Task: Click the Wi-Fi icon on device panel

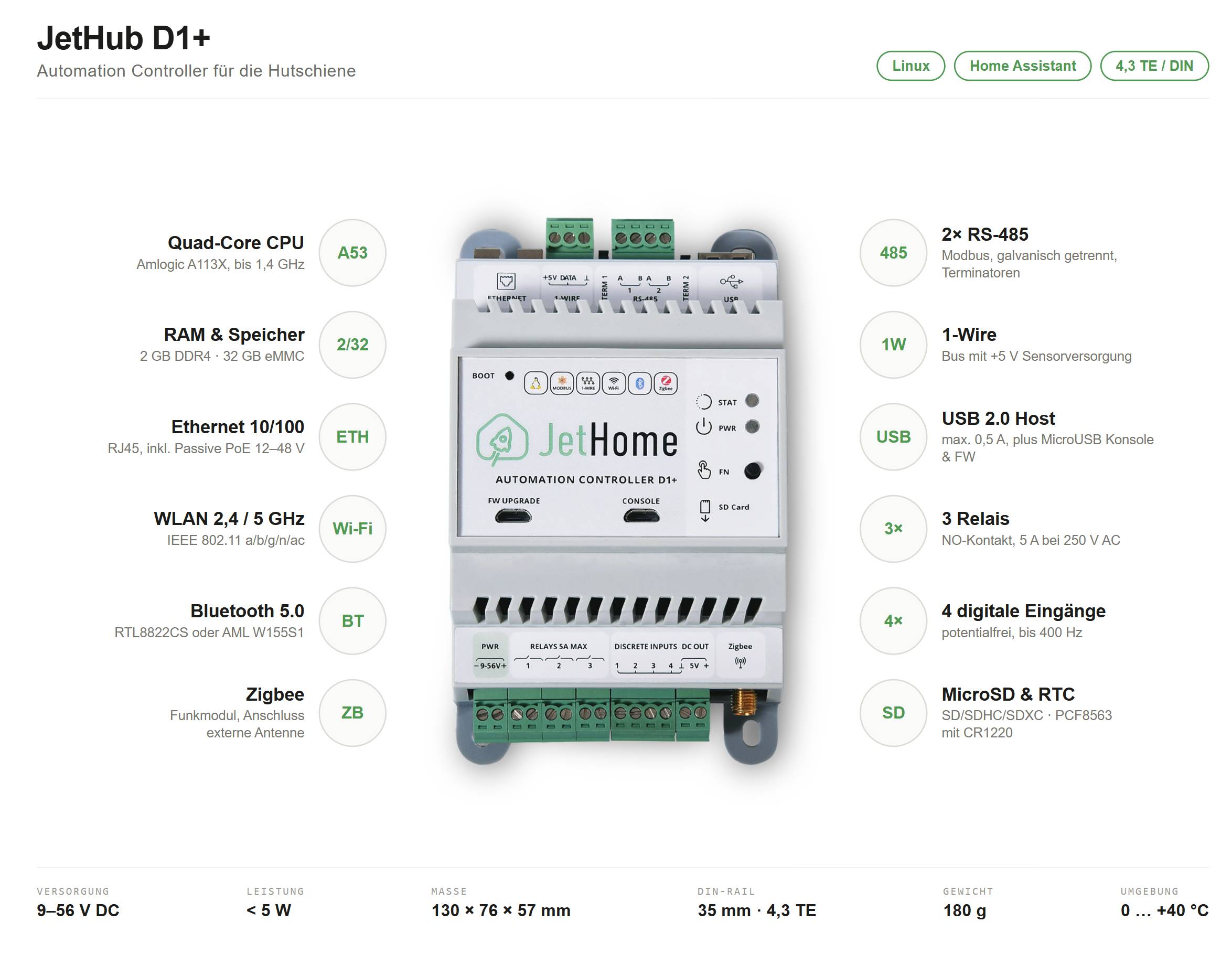Action: tap(614, 383)
